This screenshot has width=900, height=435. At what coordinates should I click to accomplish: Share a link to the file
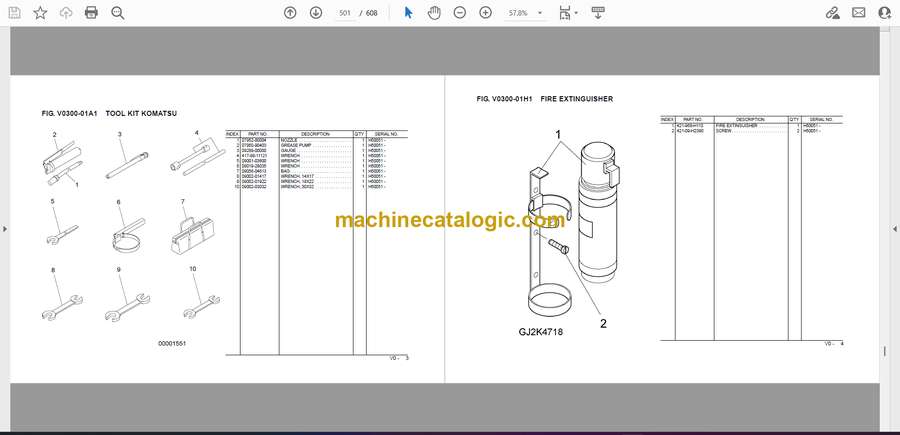(x=832, y=13)
